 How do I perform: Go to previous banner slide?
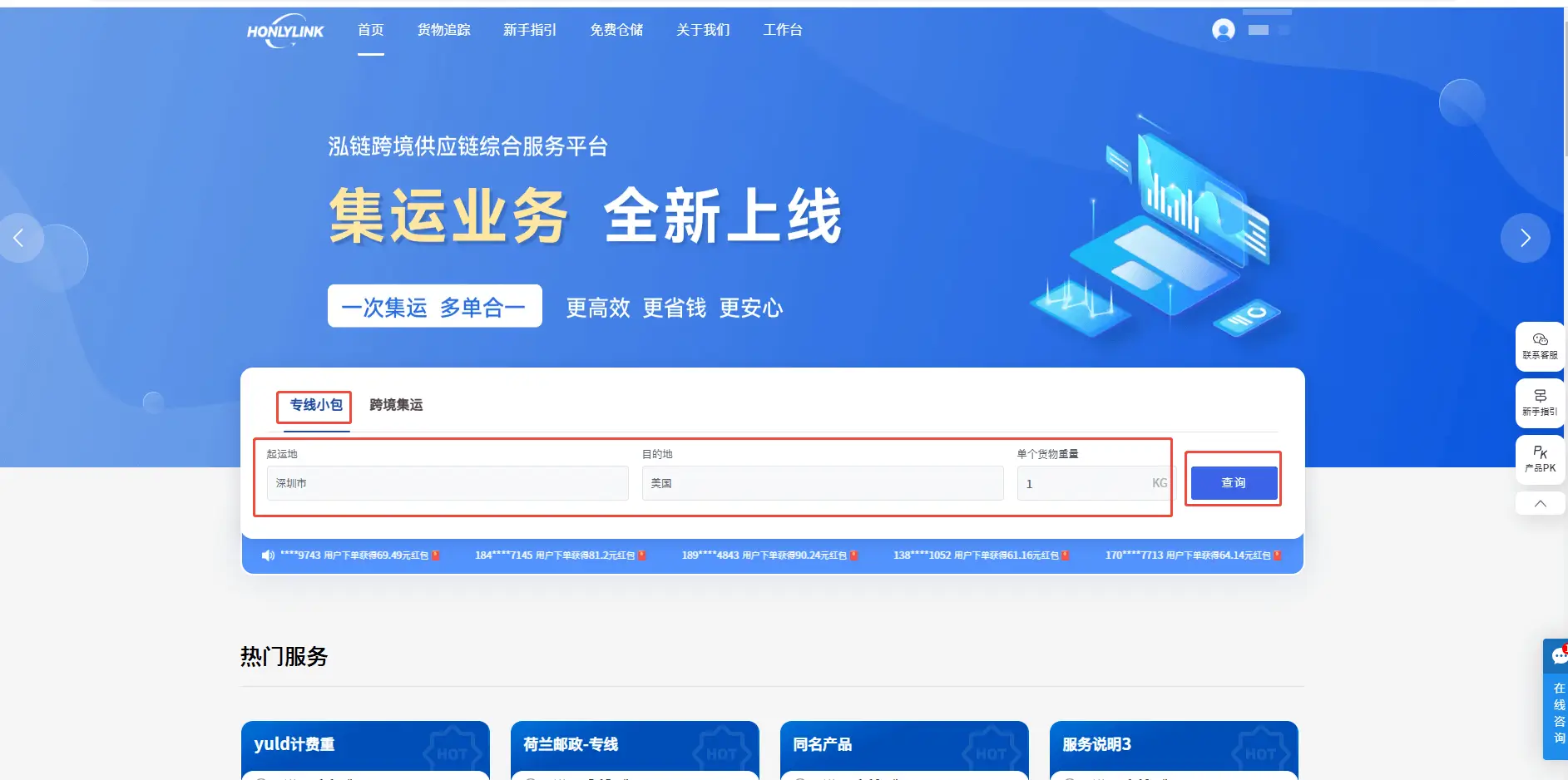tap(19, 239)
